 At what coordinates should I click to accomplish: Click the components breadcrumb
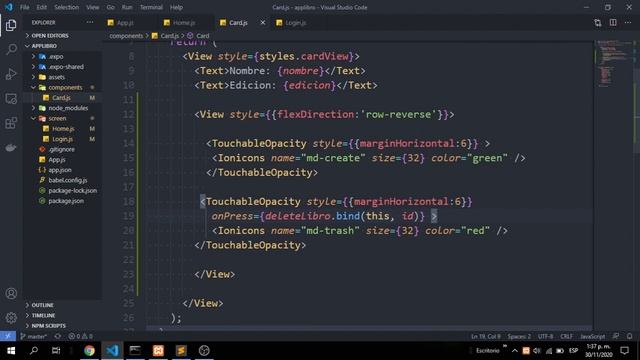point(126,36)
